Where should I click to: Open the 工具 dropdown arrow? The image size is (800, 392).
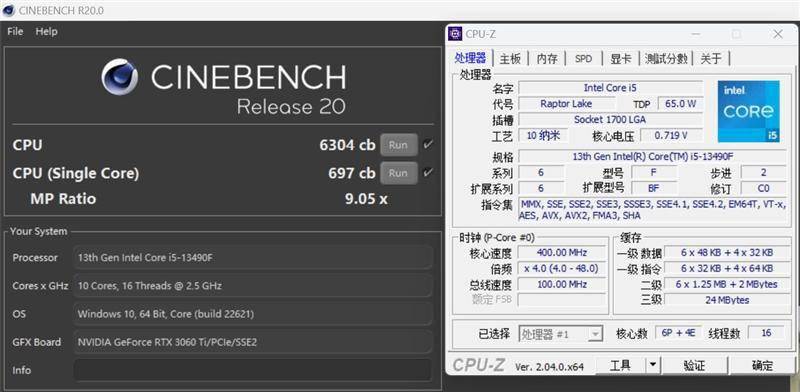(x=653, y=365)
